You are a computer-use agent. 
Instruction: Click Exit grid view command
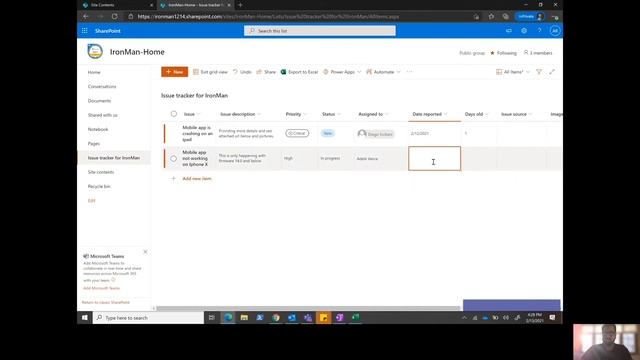210,72
